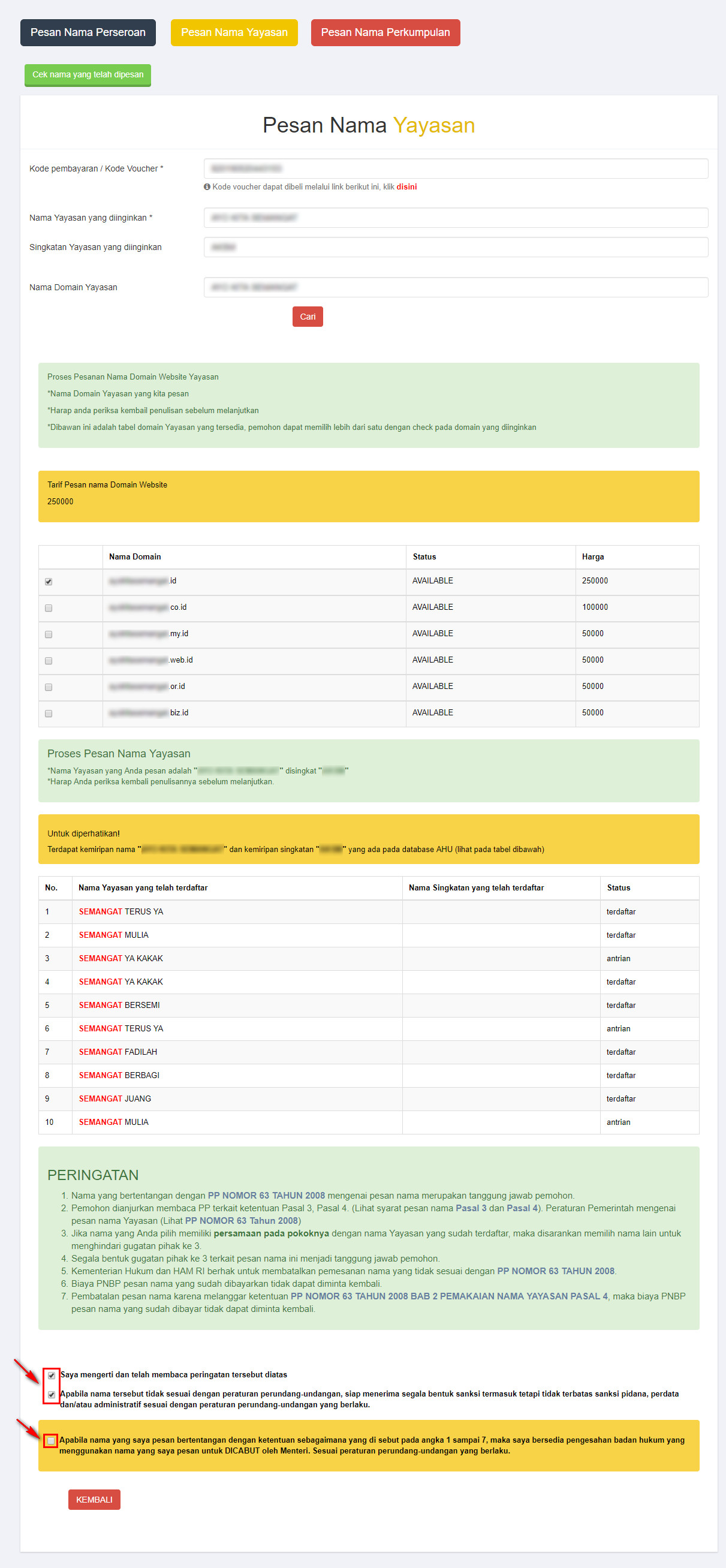Switch to the Pesan Nama Yayasan tab
726x1568 pixels.
[x=234, y=32]
